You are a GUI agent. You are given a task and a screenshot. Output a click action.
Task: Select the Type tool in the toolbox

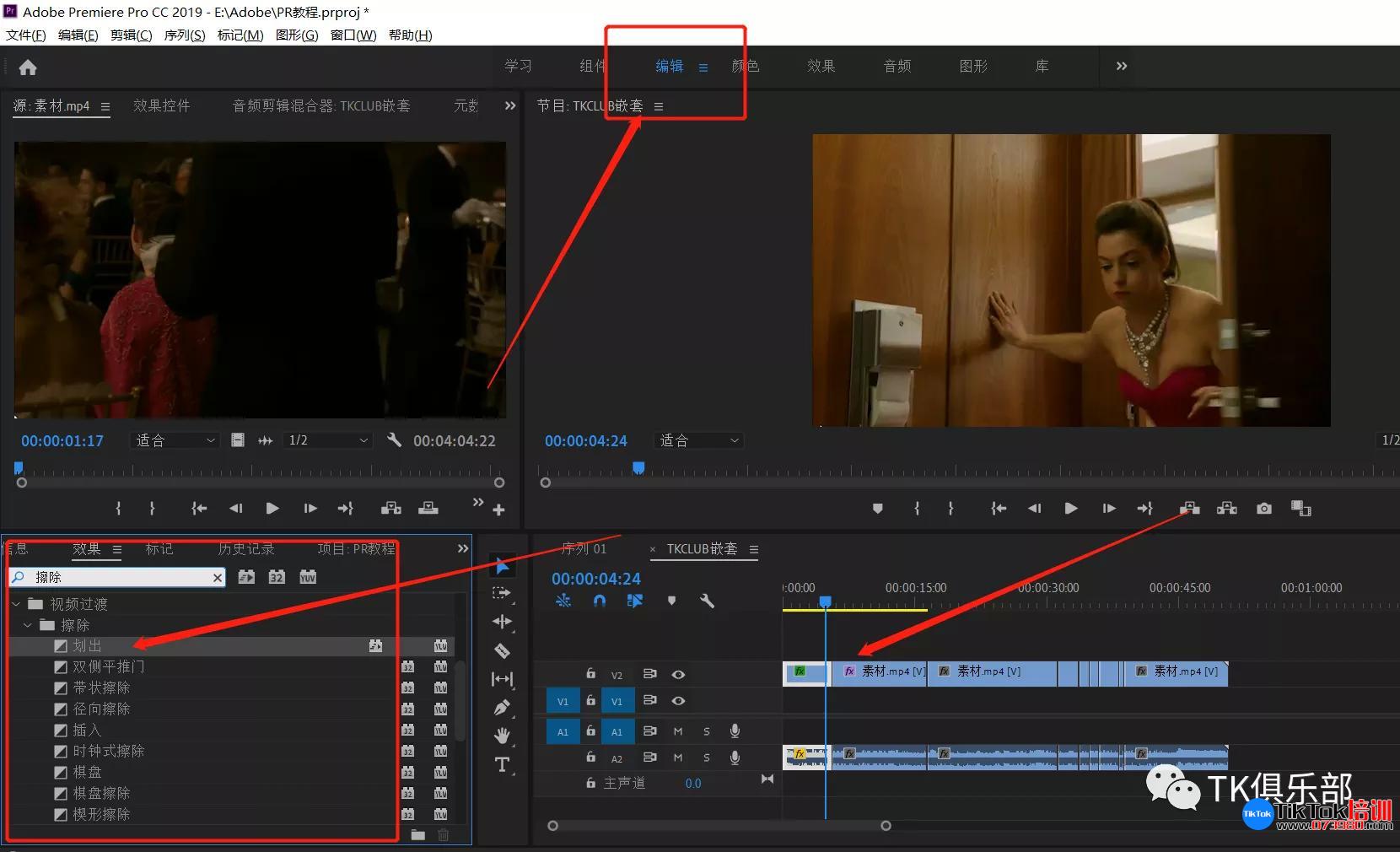(502, 764)
